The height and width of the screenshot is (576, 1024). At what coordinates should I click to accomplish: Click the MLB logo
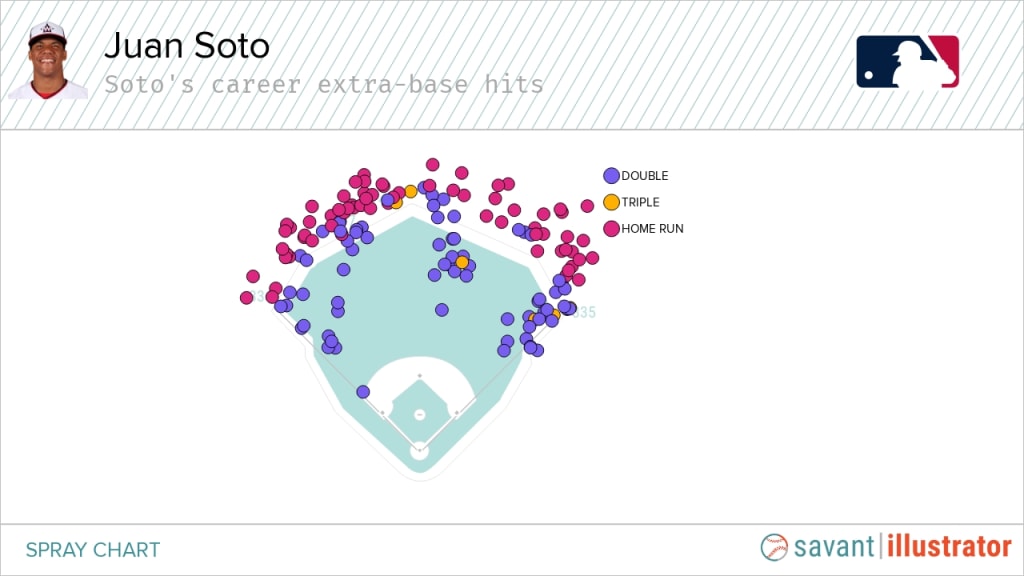click(907, 62)
